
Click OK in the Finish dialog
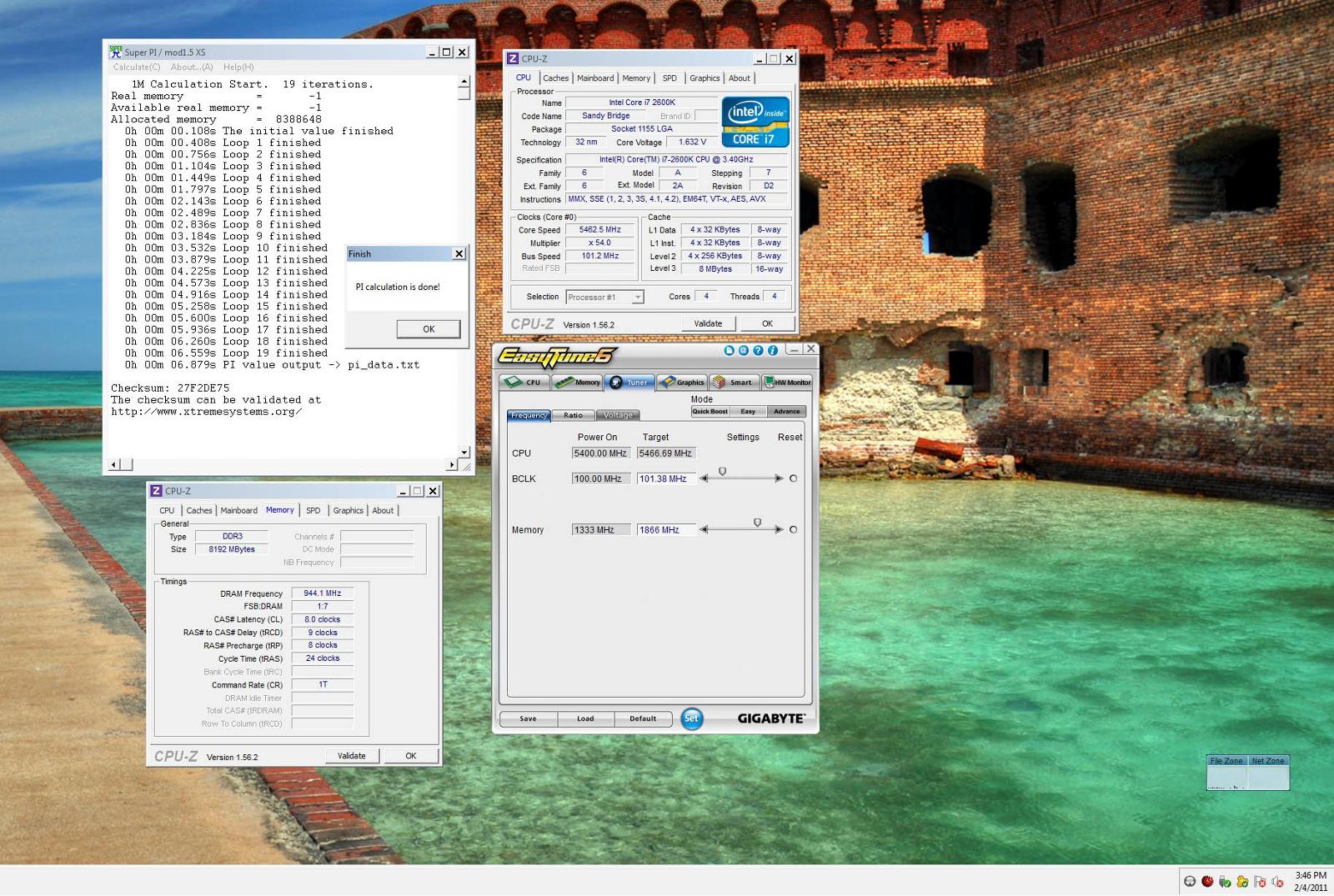(x=429, y=328)
